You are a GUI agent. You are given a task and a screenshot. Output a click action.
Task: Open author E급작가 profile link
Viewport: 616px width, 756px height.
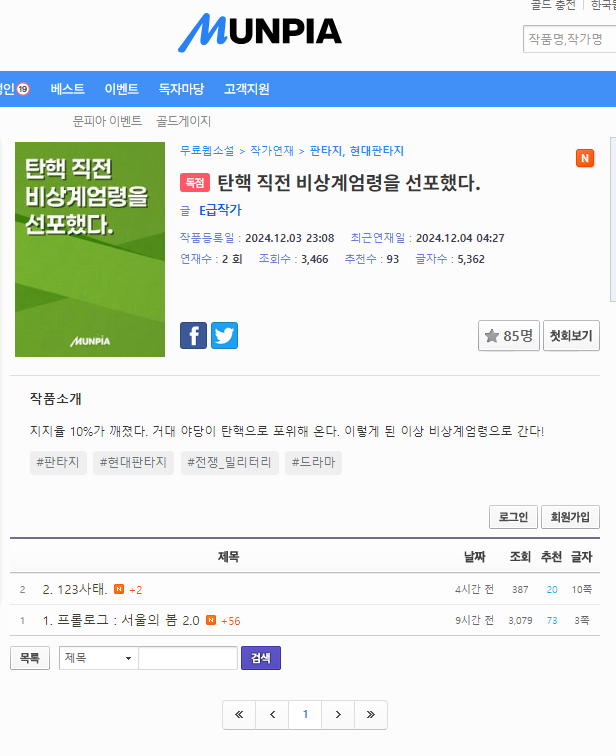[220, 210]
